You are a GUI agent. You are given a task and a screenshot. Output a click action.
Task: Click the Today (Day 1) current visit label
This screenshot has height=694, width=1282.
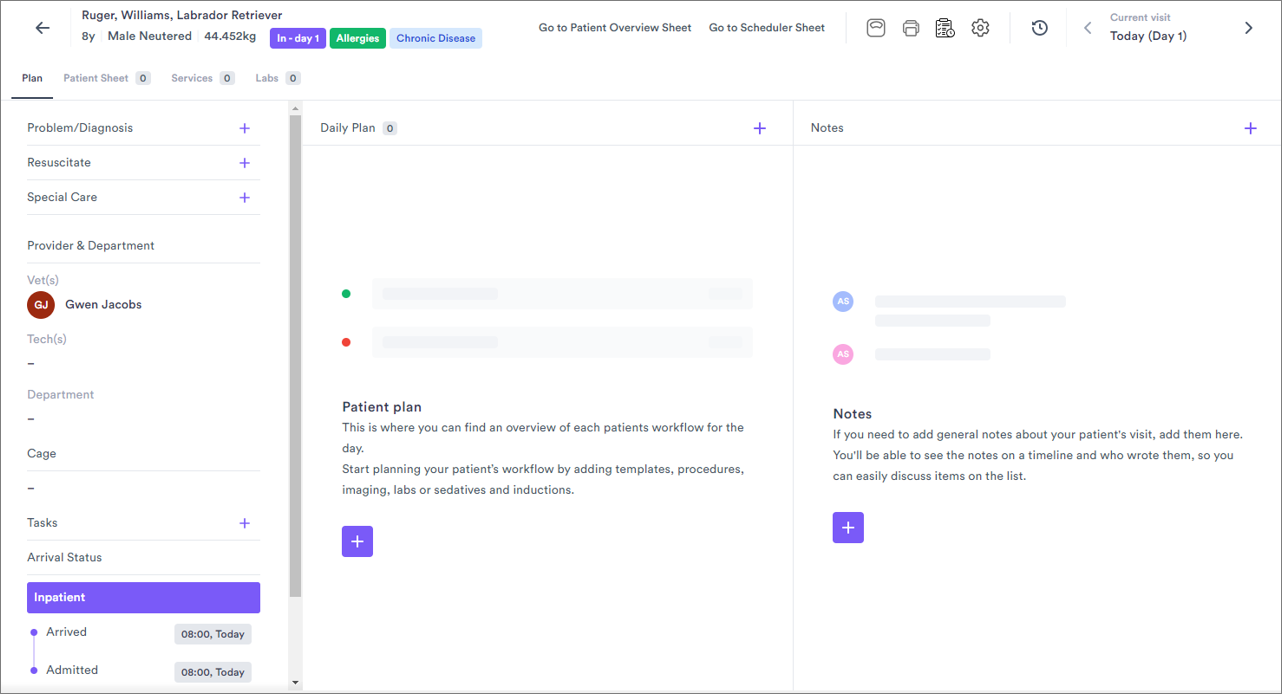[1148, 36]
